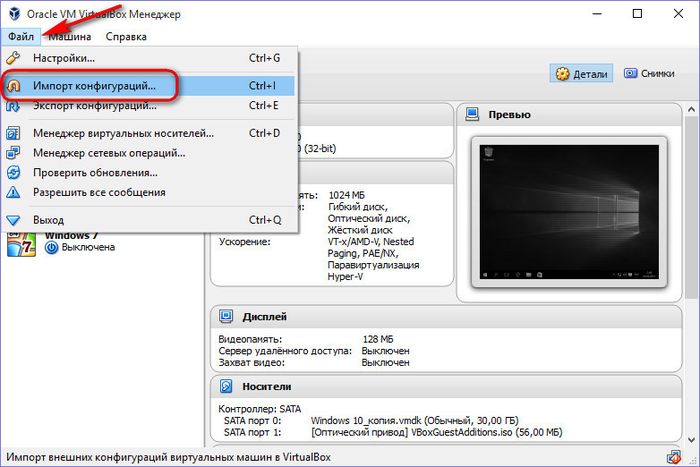Viewport: 700px width, 467px height.
Task: Click the wrench icon next to Настройки
Action: click(x=13, y=59)
